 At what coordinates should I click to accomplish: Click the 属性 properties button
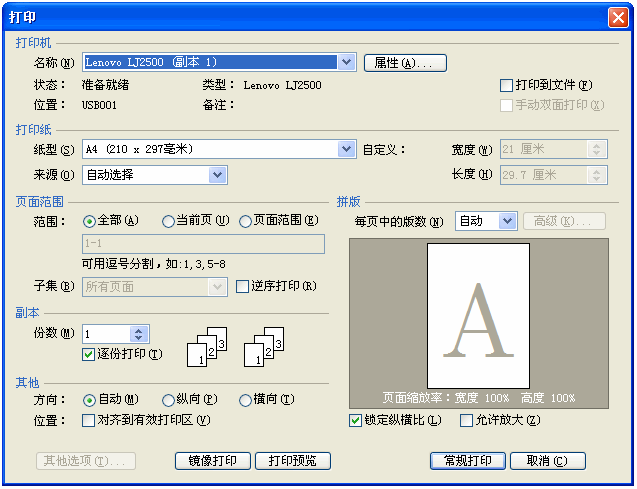tap(404, 63)
